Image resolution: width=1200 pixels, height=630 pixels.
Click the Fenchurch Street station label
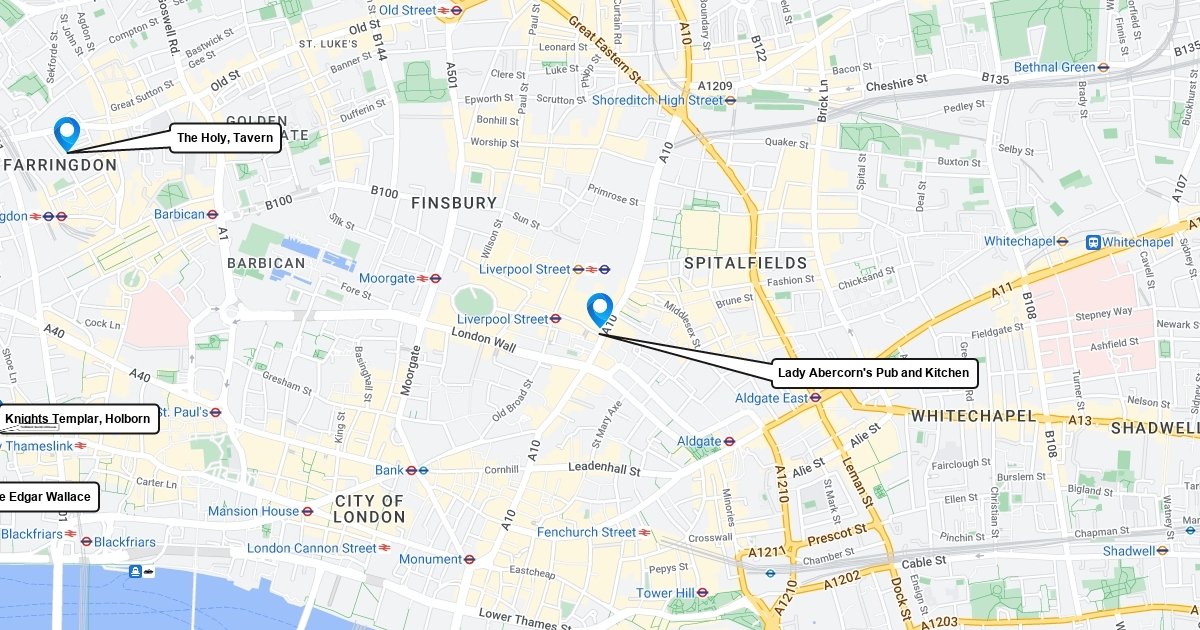pos(586,532)
